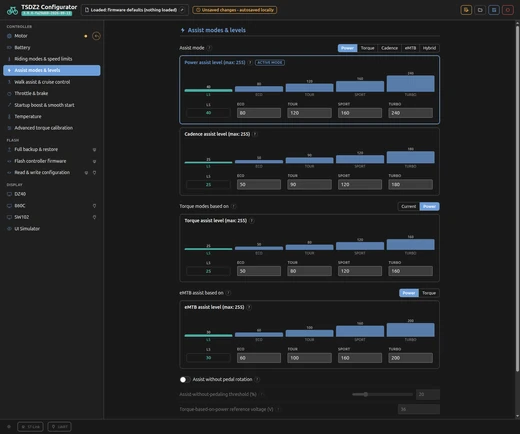The height and width of the screenshot is (434, 520).
Task: Set eMTB assist based on Torque
Action: (429, 293)
